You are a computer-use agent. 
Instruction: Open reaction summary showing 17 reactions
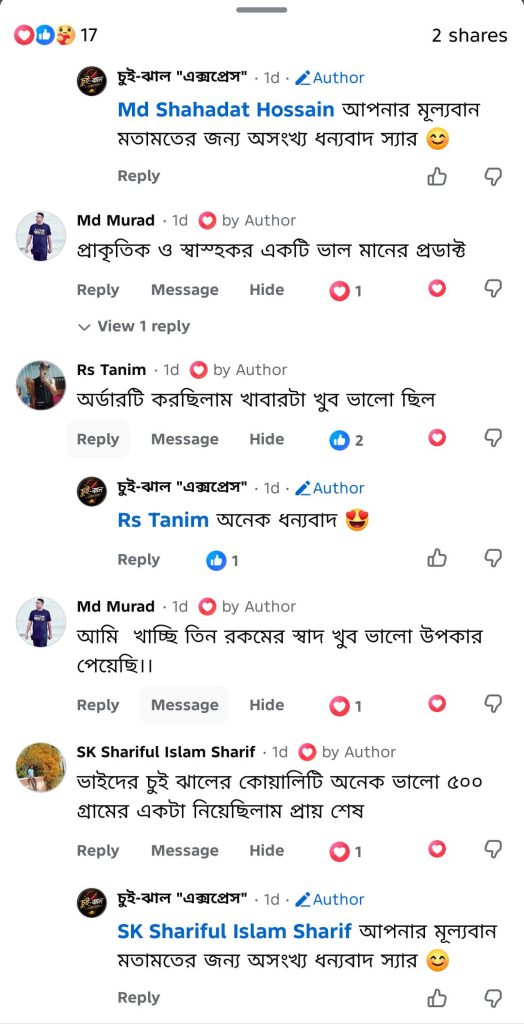coord(56,35)
